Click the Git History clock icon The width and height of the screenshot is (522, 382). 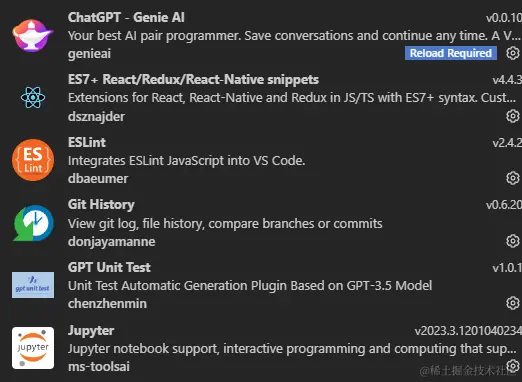tap(33, 223)
